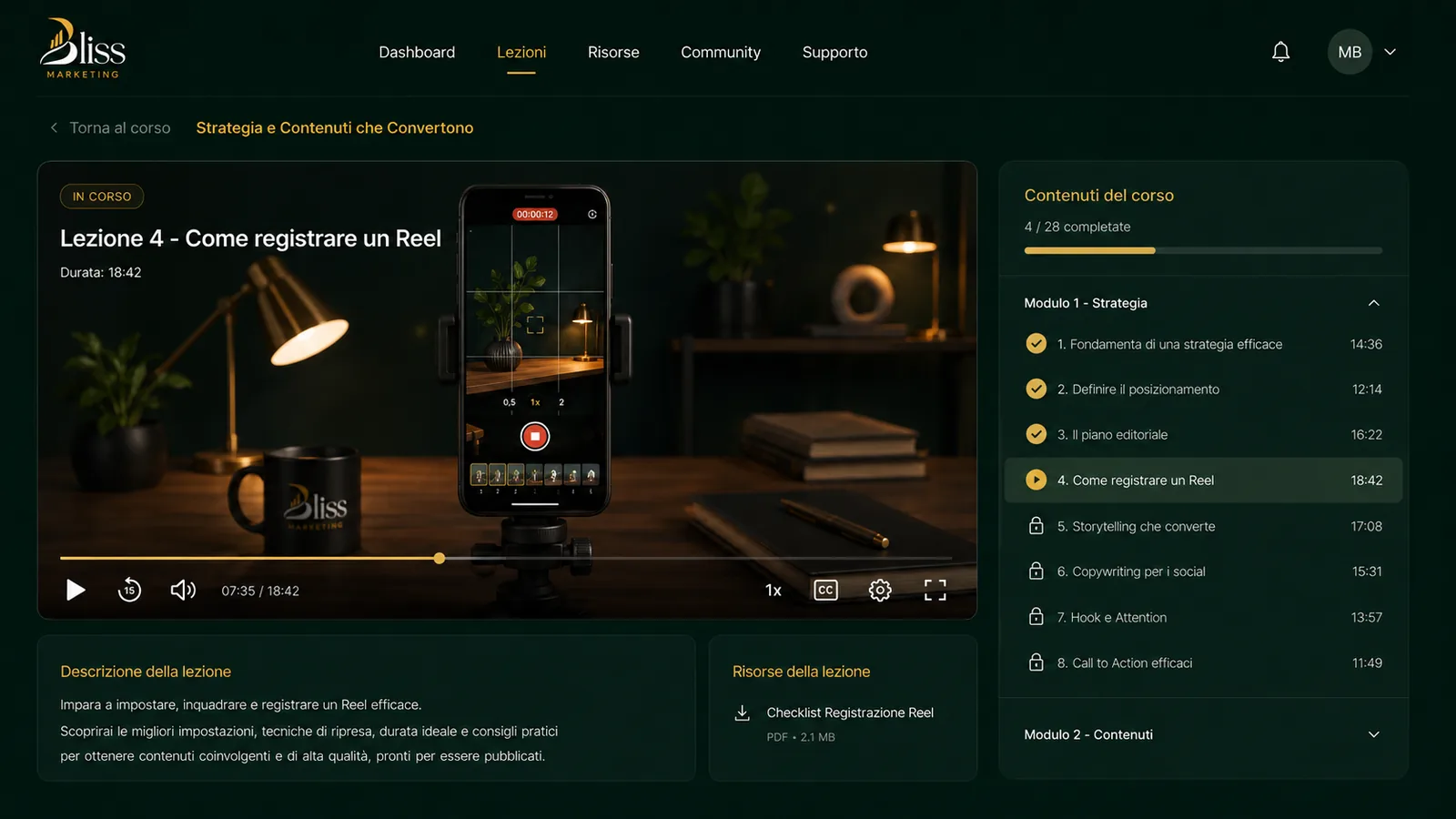Click the video time readout 07:35 / 18:42
Image resolution: width=1456 pixels, height=819 pixels.
pyautogui.click(x=260, y=591)
